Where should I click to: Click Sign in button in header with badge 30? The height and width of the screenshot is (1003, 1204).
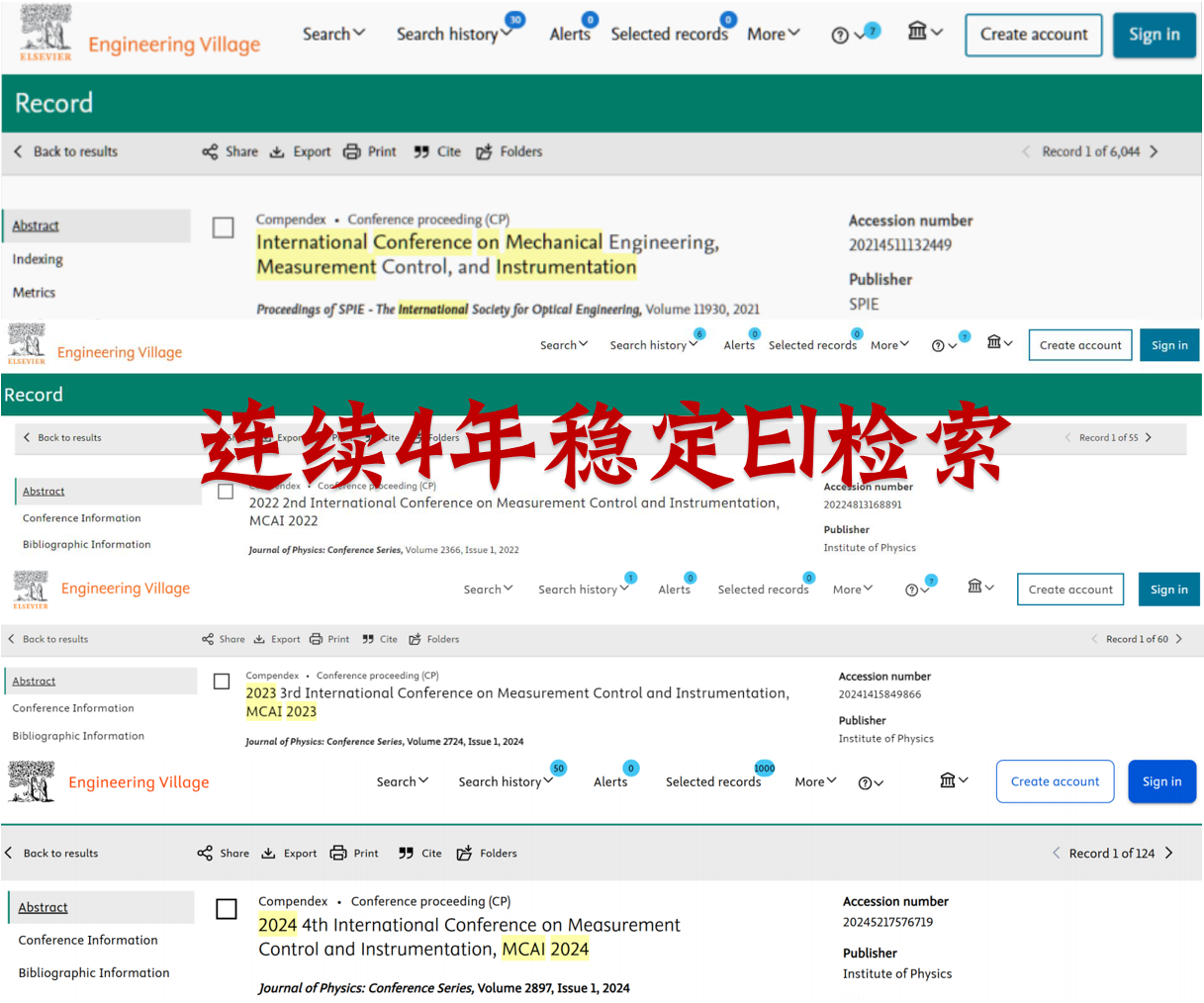(x=1155, y=35)
